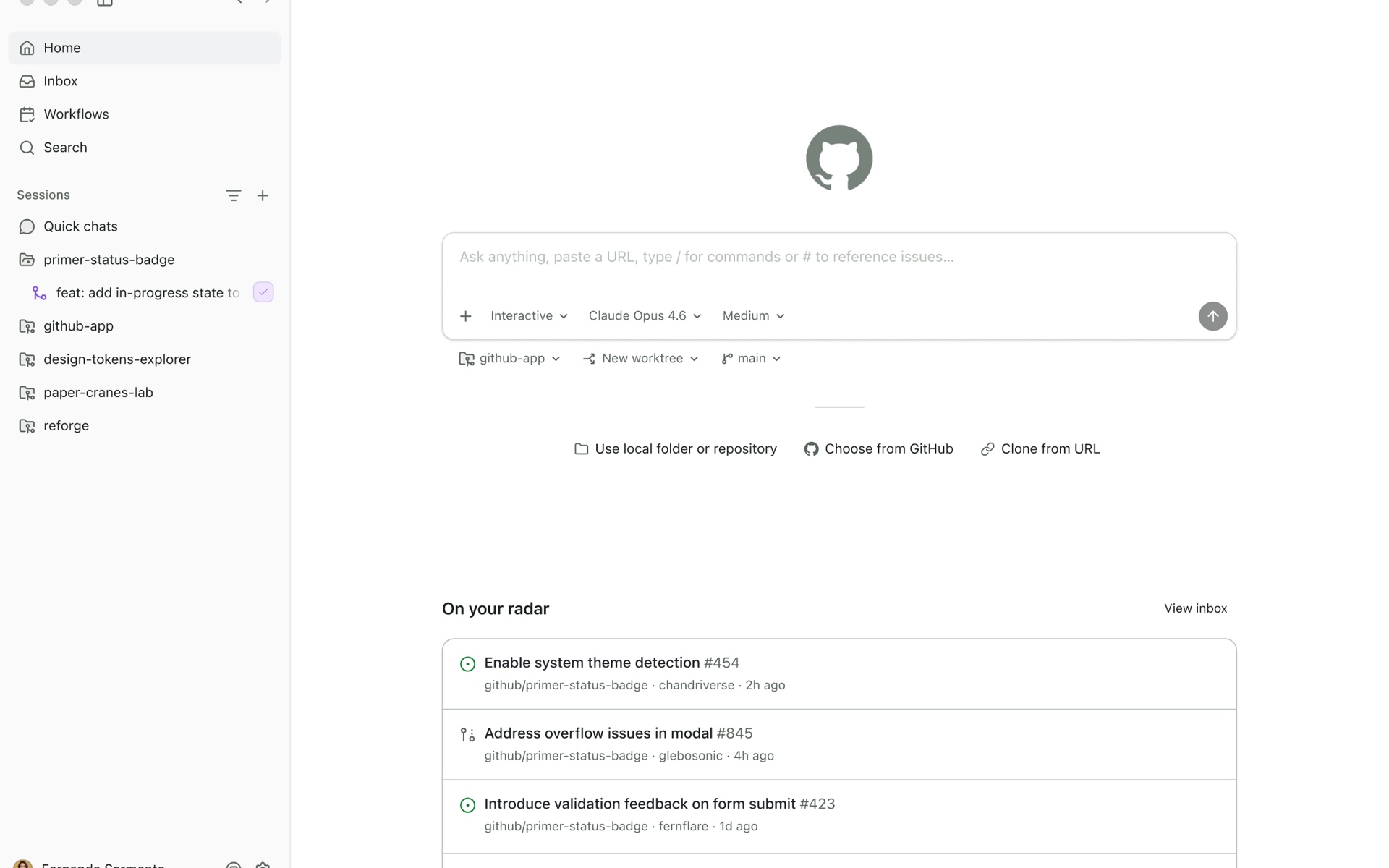Screen dimensions: 1389x868
Task: Open the Interactive mode dropdown
Action: tap(529, 316)
